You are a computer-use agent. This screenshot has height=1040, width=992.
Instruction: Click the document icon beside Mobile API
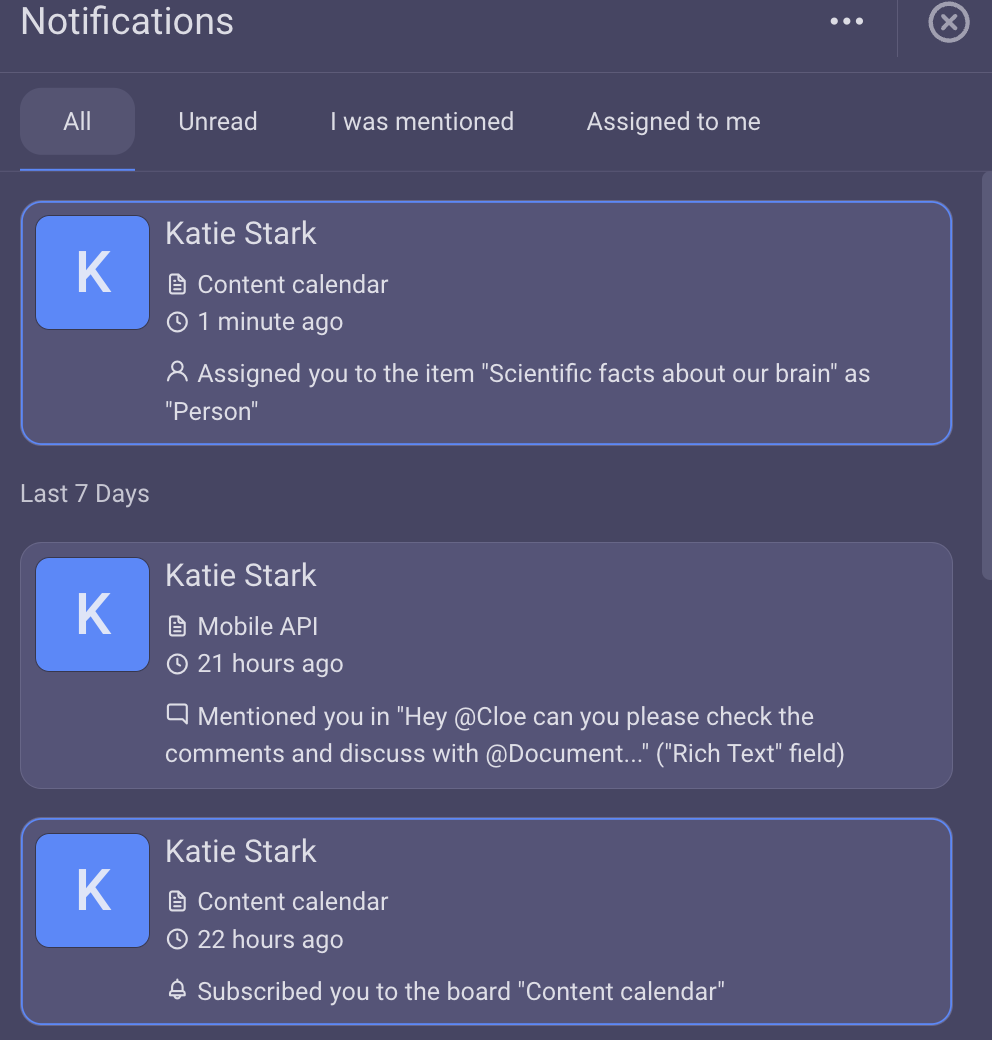coord(177,626)
